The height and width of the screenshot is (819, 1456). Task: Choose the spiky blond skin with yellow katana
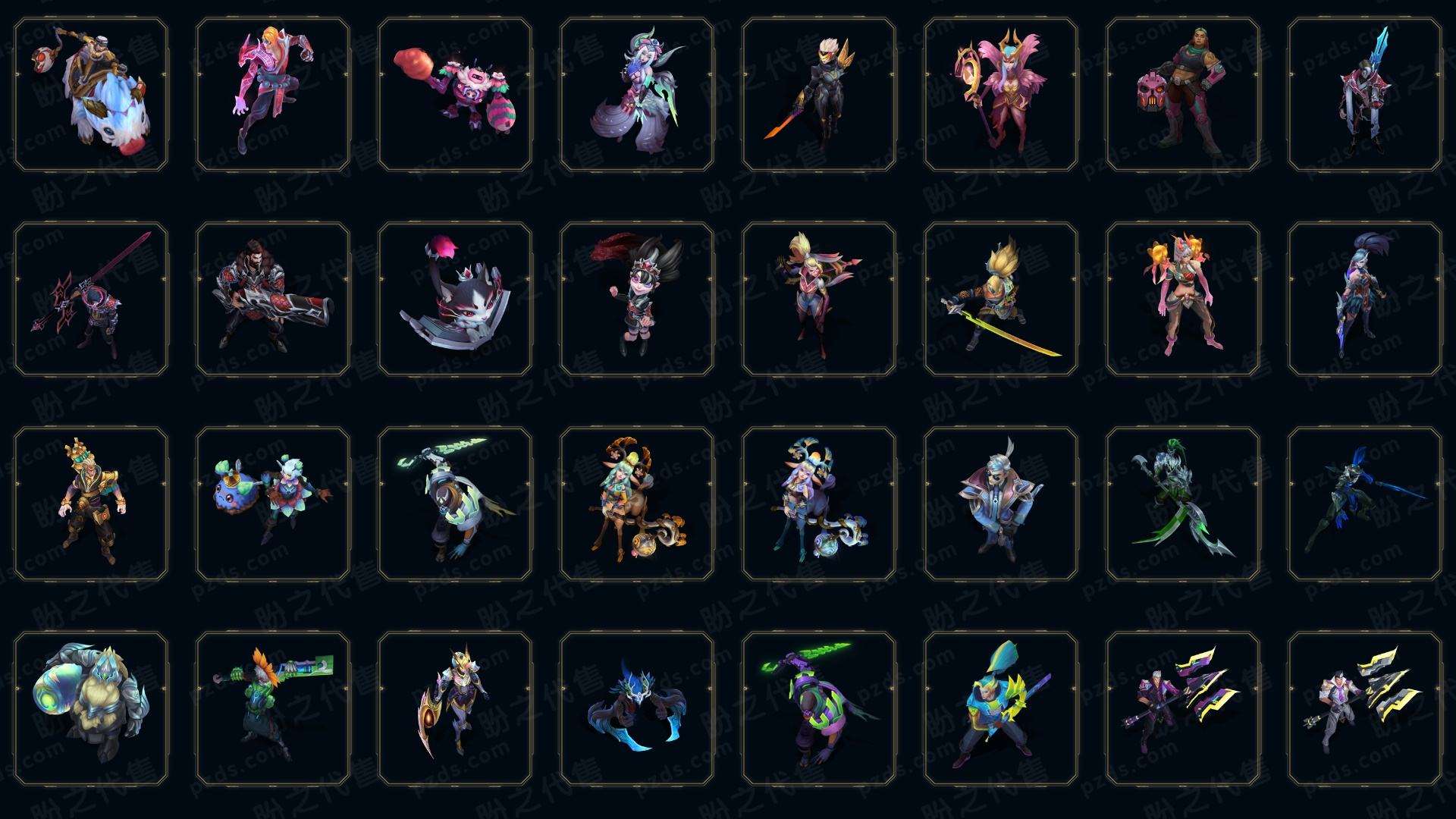pos(1001,299)
